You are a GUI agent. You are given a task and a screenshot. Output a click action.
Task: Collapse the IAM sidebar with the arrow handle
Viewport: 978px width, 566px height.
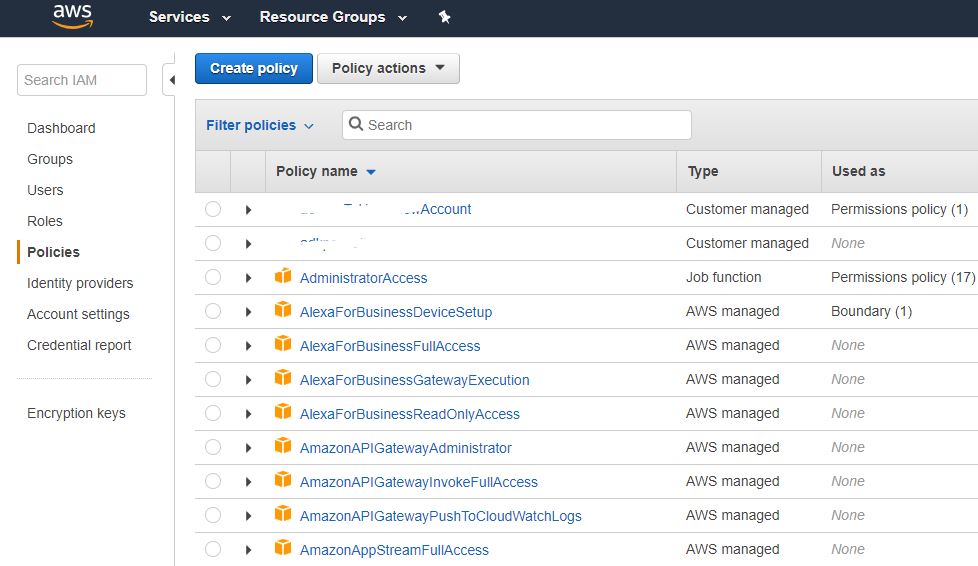point(170,80)
